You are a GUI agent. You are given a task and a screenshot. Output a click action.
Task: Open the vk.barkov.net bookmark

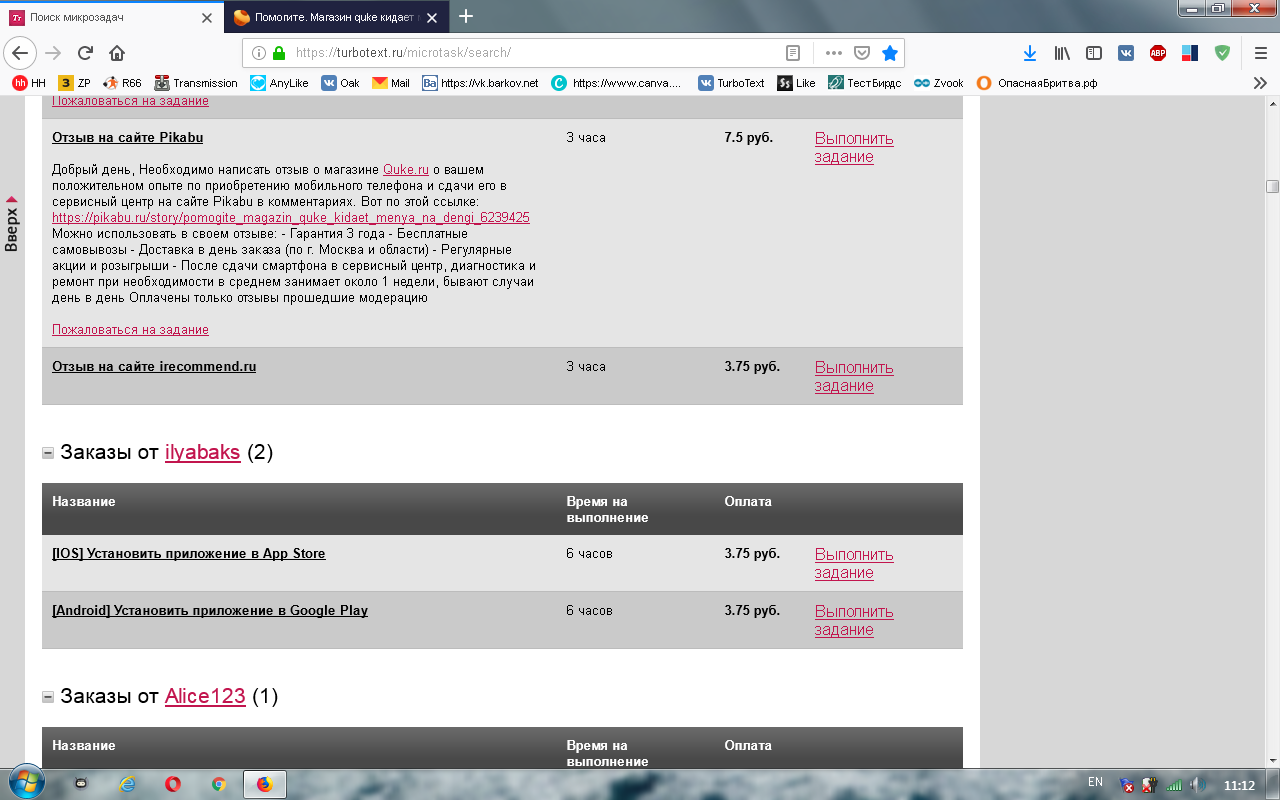coord(480,83)
